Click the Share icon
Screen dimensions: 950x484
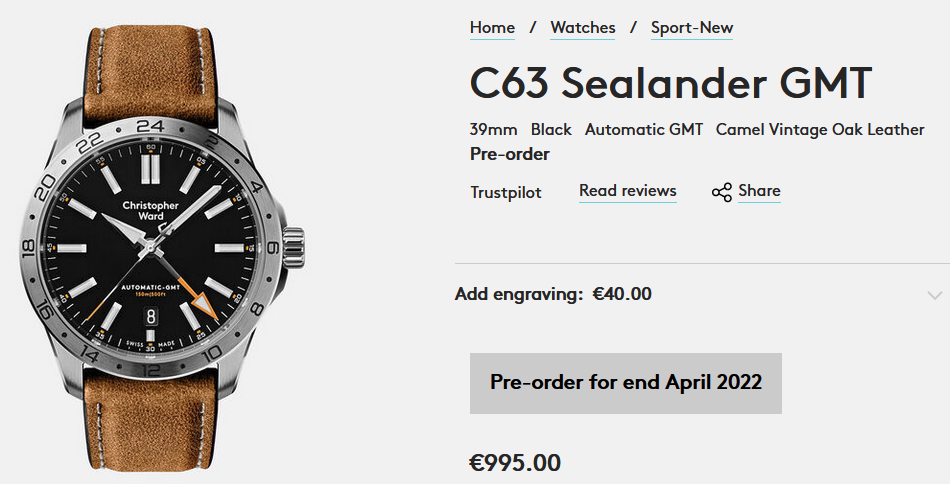tap(721, 192)
